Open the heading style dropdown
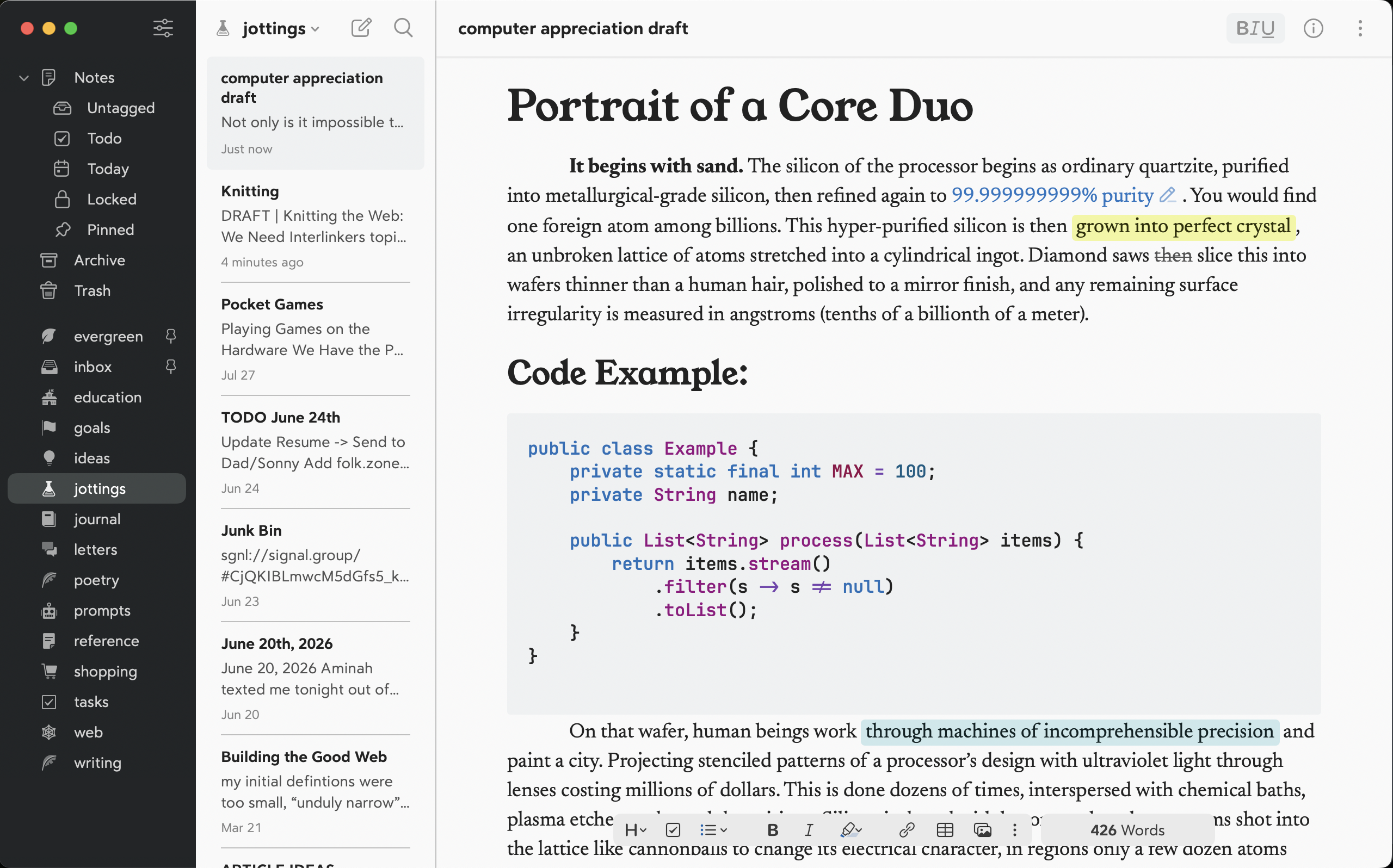The height and width of the screenshot is (868, 1393). pos(636,829)
